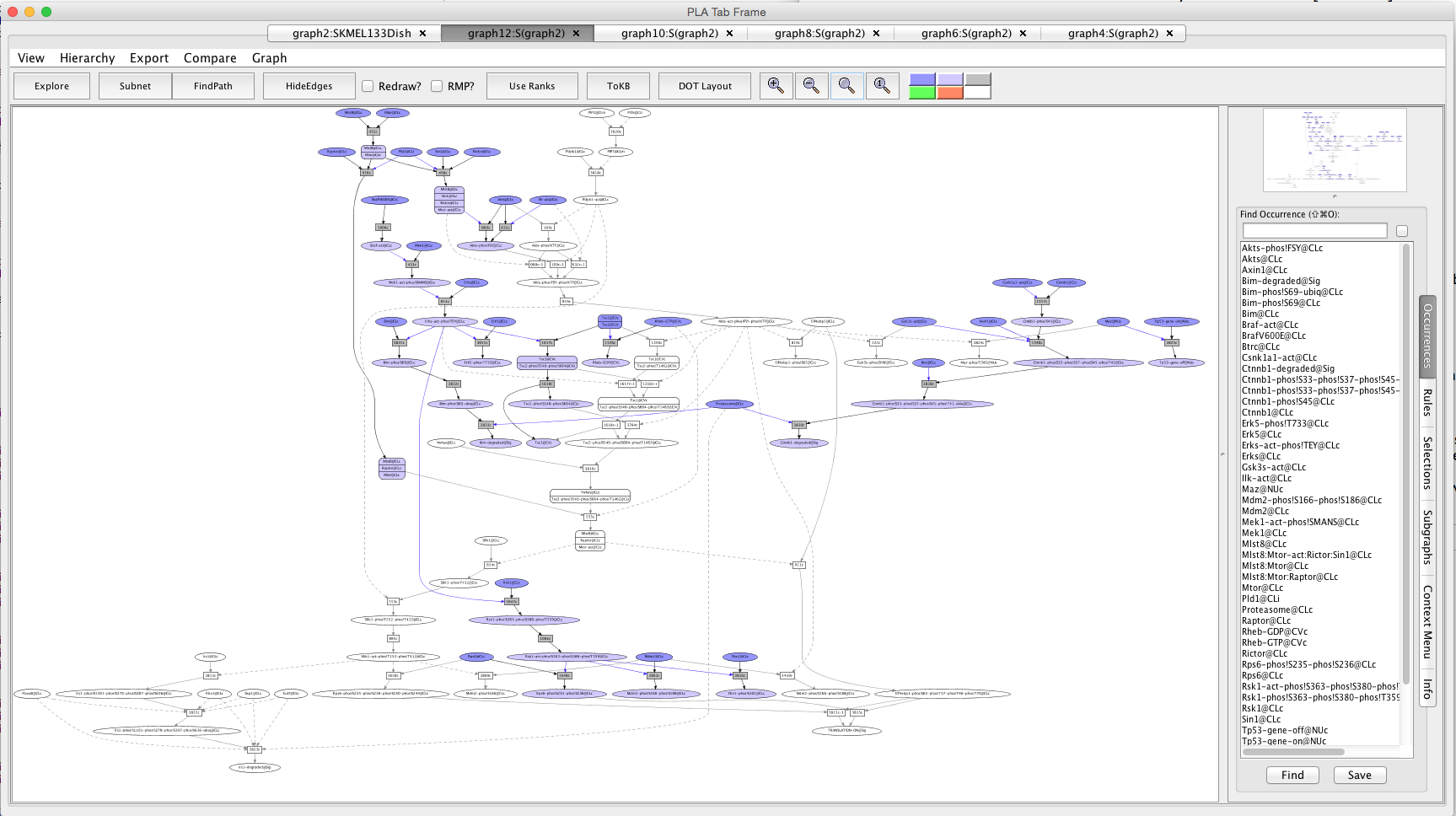1456x816 pixels.
Task: Close the graph10:S(graph2) tab
Action: pos(730,34)
